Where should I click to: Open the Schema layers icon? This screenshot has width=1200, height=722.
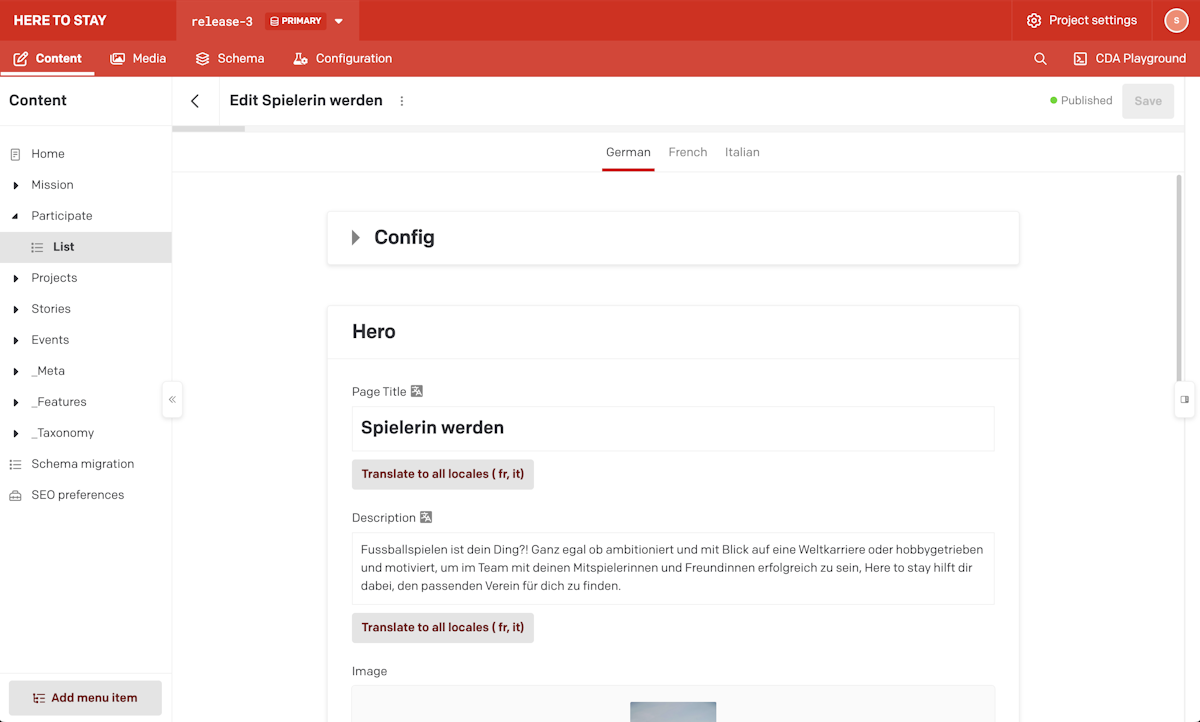click(x=203, y=59)
